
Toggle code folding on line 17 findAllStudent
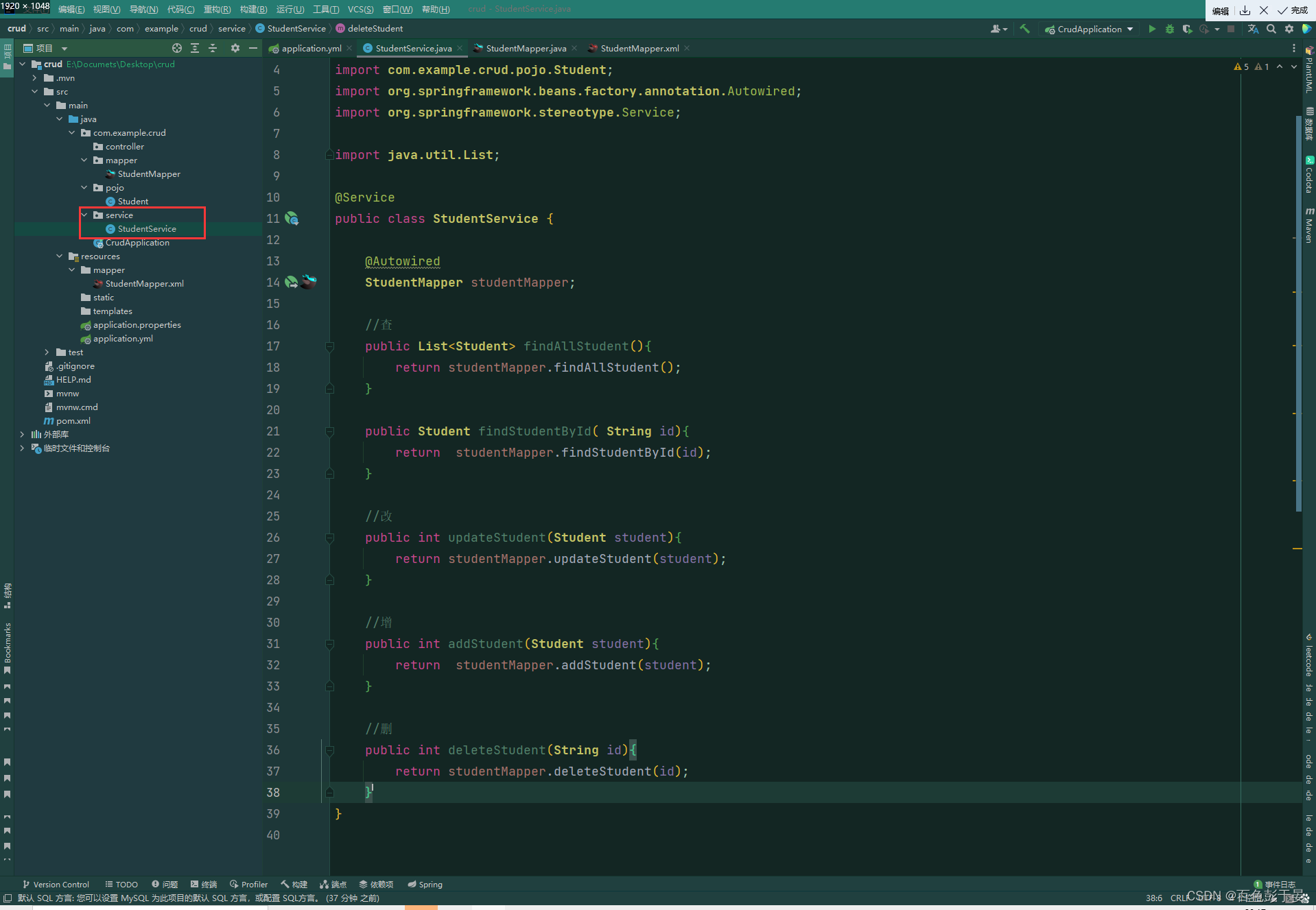(329, 347)
